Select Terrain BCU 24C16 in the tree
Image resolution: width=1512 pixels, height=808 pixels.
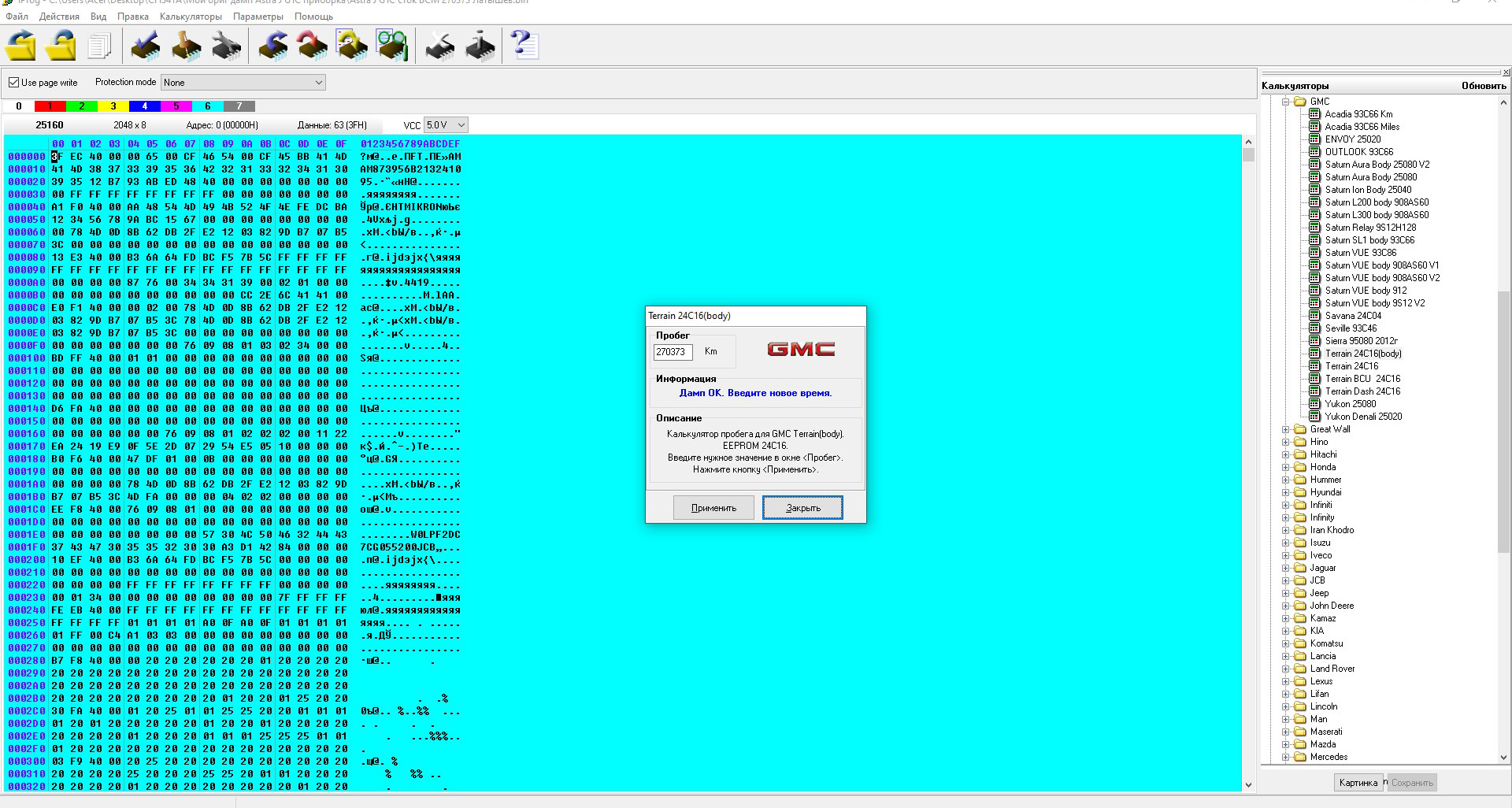(1362, 379)
